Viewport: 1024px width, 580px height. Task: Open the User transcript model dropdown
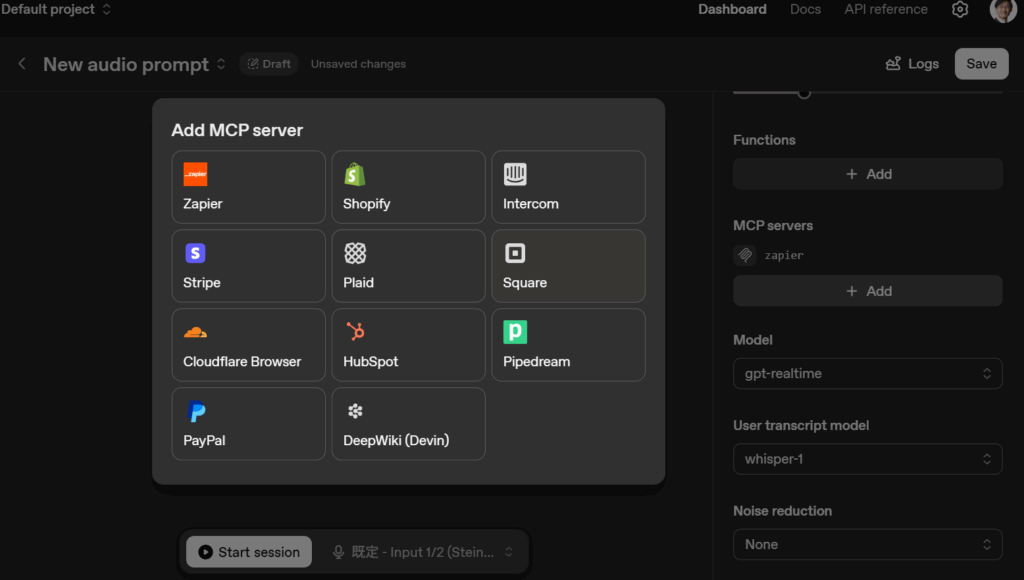(867, 459)
